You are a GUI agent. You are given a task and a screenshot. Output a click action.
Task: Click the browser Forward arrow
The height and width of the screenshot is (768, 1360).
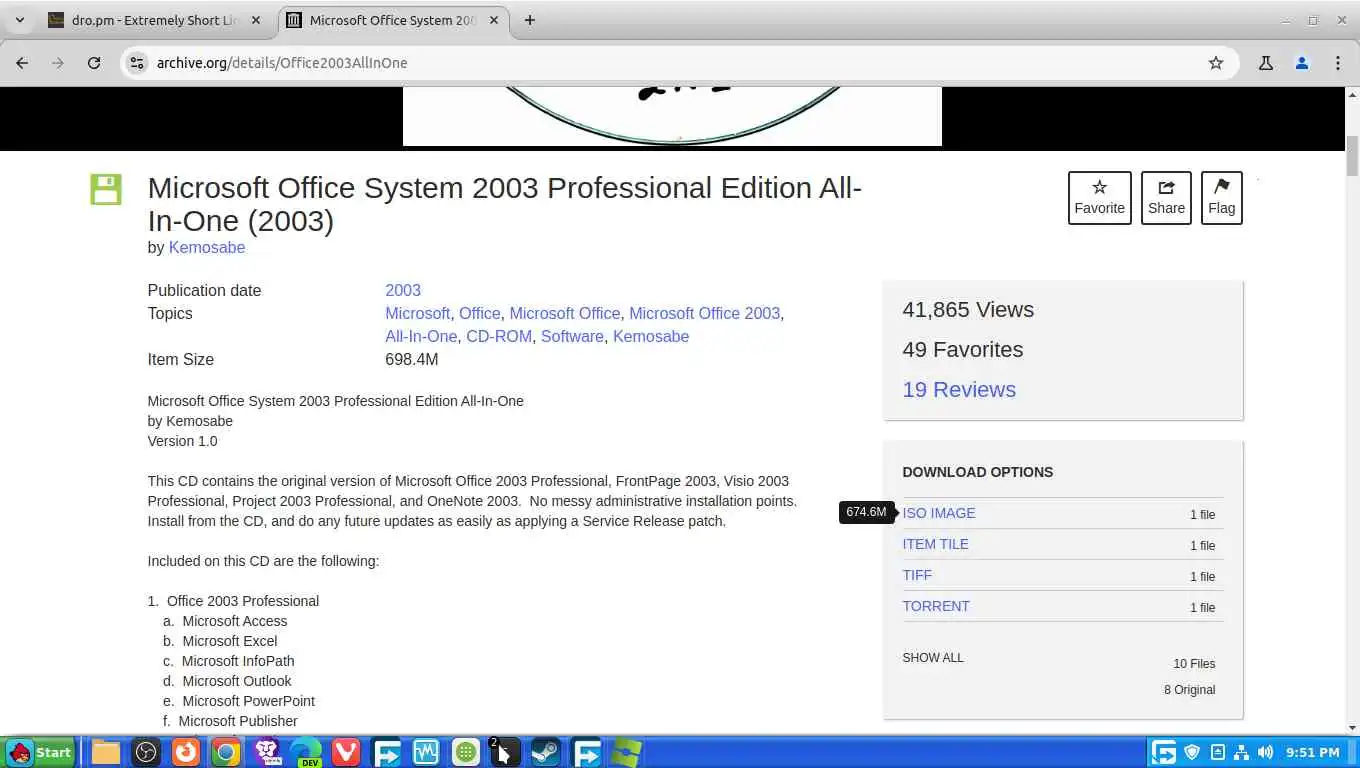tap(58, 62)
